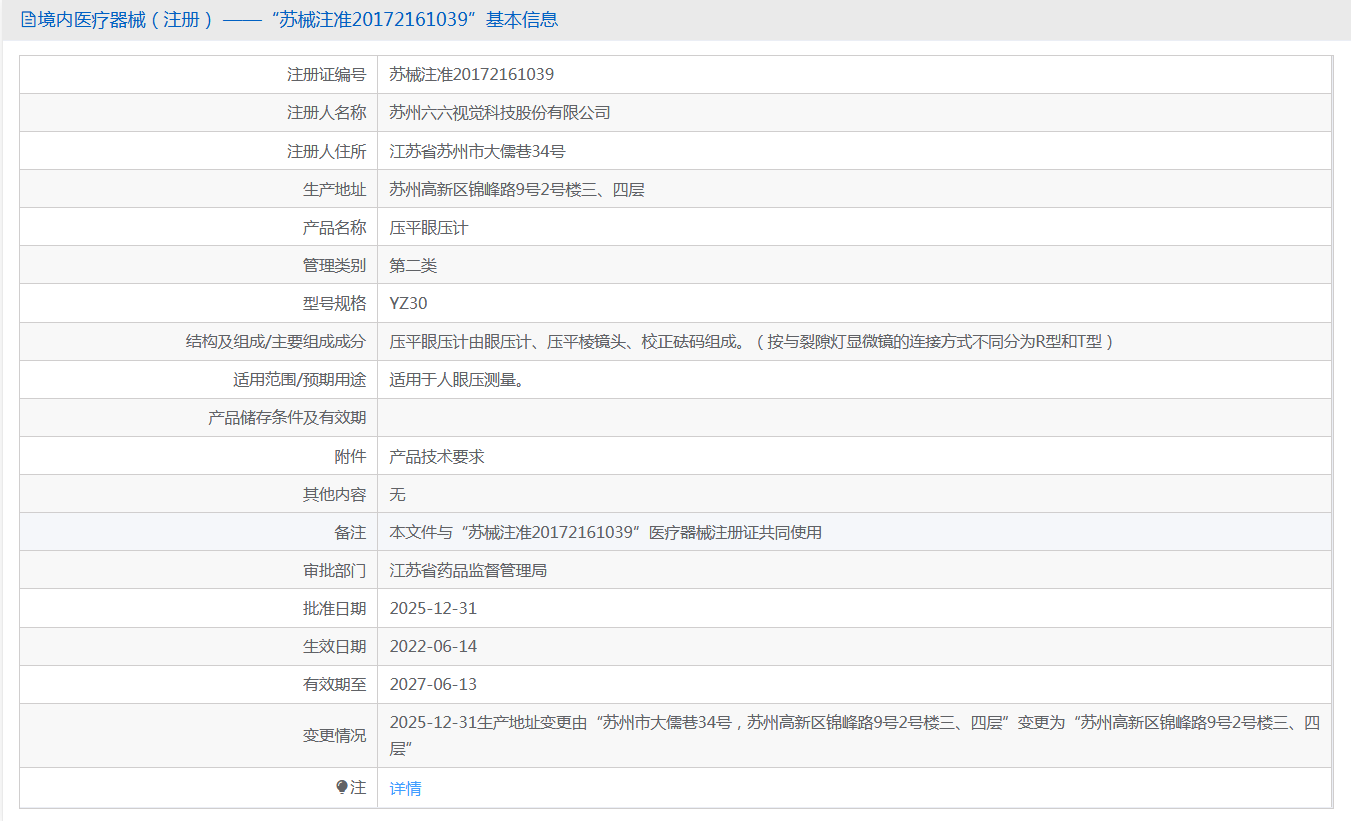Click registrant name 苏州六六视觉科技股份有限公司

tap(499, 112)
